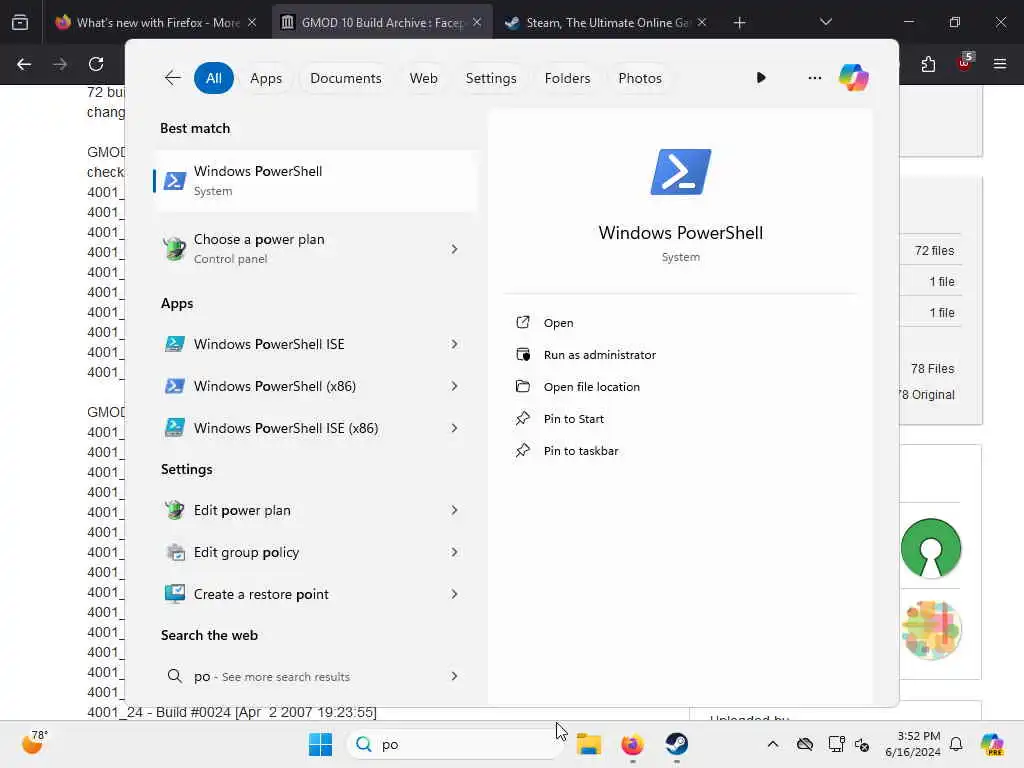Open Firefox hamburger application menu

click(1000, 64)
